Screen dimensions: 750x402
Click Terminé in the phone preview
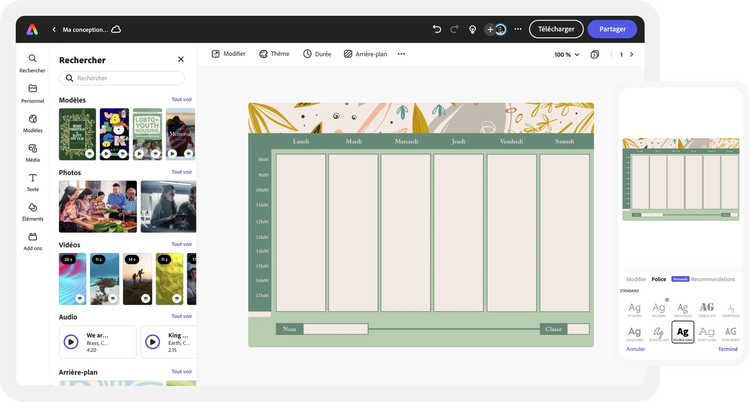click(728, 349)
